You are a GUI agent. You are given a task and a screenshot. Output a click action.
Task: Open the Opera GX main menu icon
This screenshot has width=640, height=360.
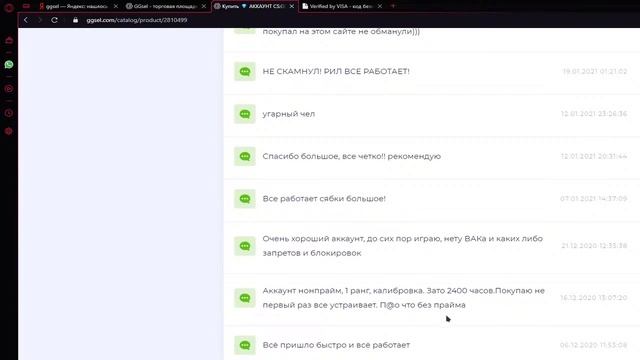tap(9, 7)
